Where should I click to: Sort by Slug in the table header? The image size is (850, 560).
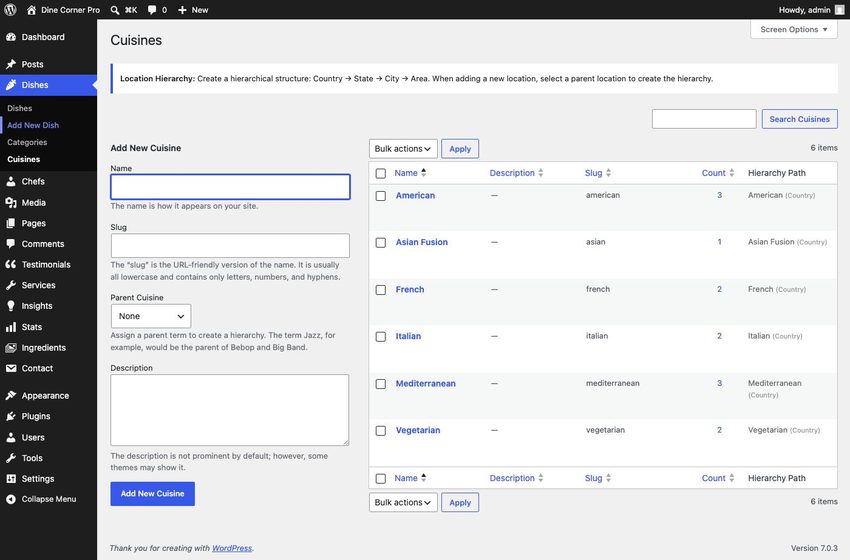[597, 173]
